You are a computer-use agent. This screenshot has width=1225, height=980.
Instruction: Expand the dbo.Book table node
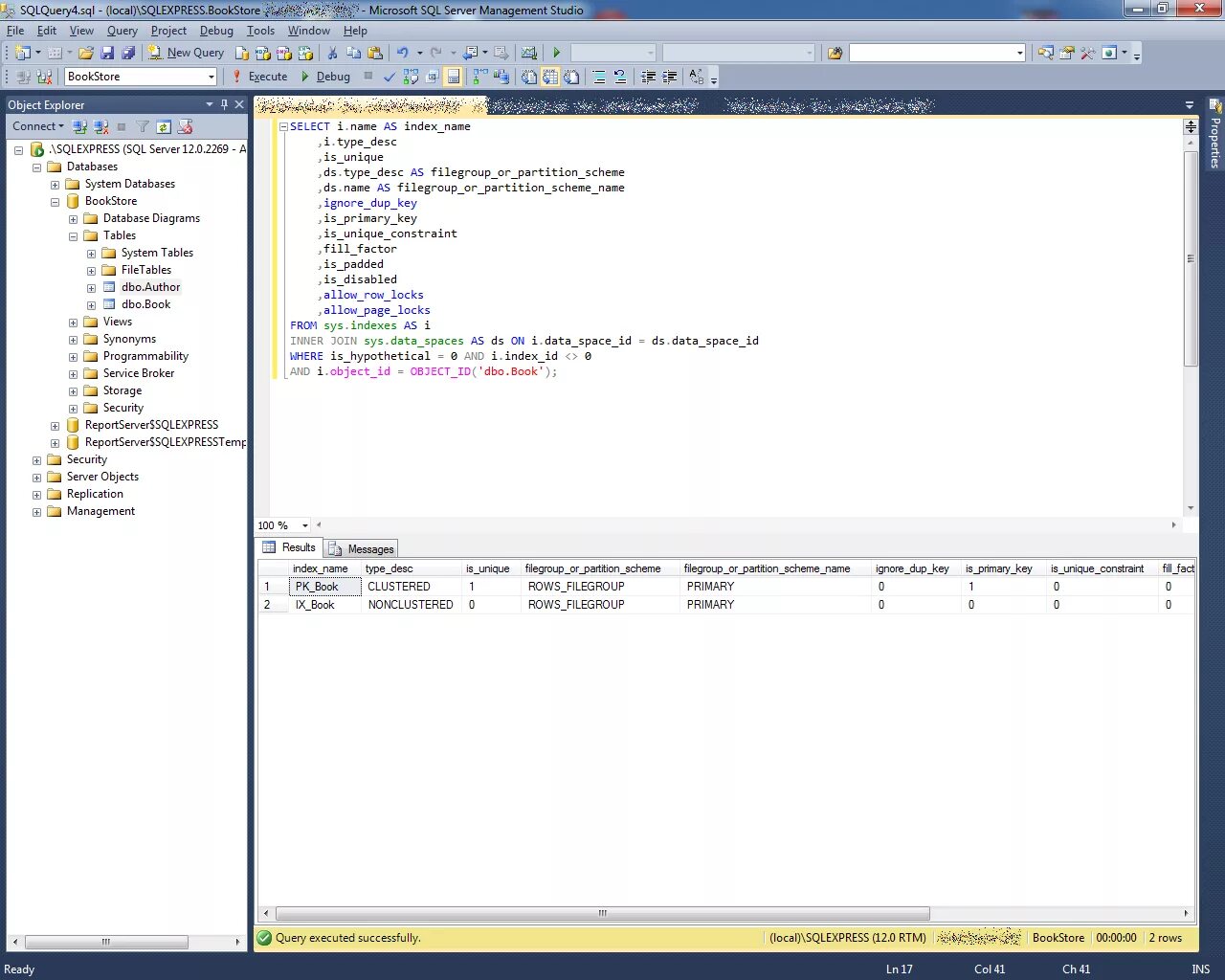point(91,305)
